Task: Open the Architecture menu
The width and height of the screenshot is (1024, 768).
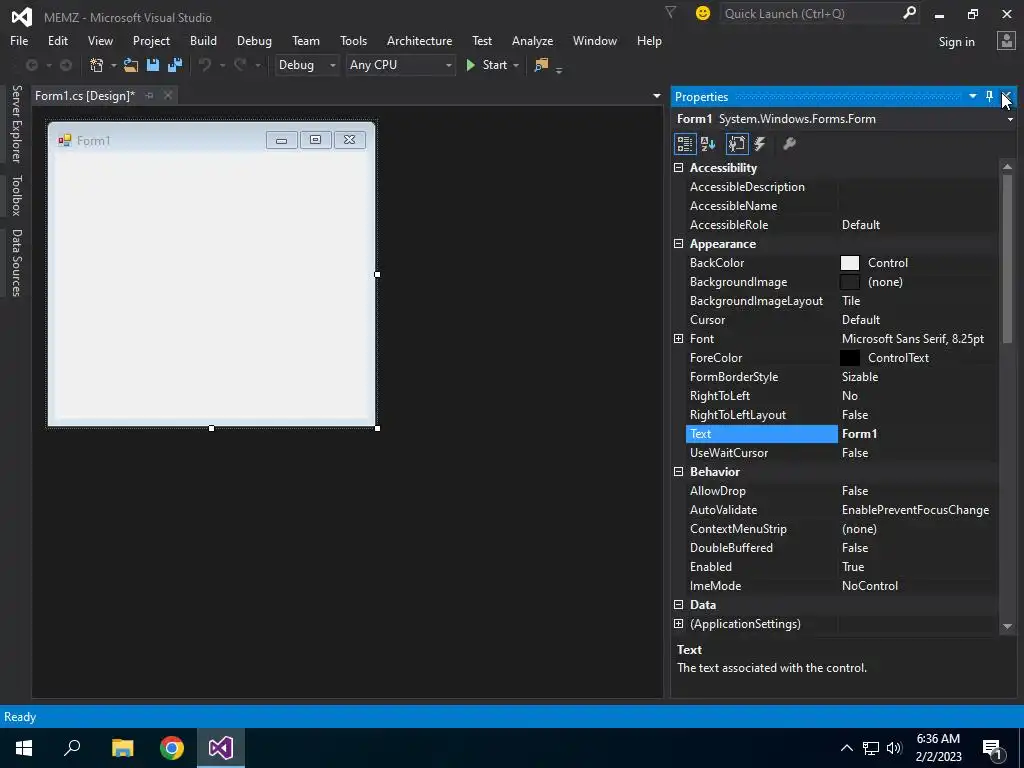Action: coord(419,40)
